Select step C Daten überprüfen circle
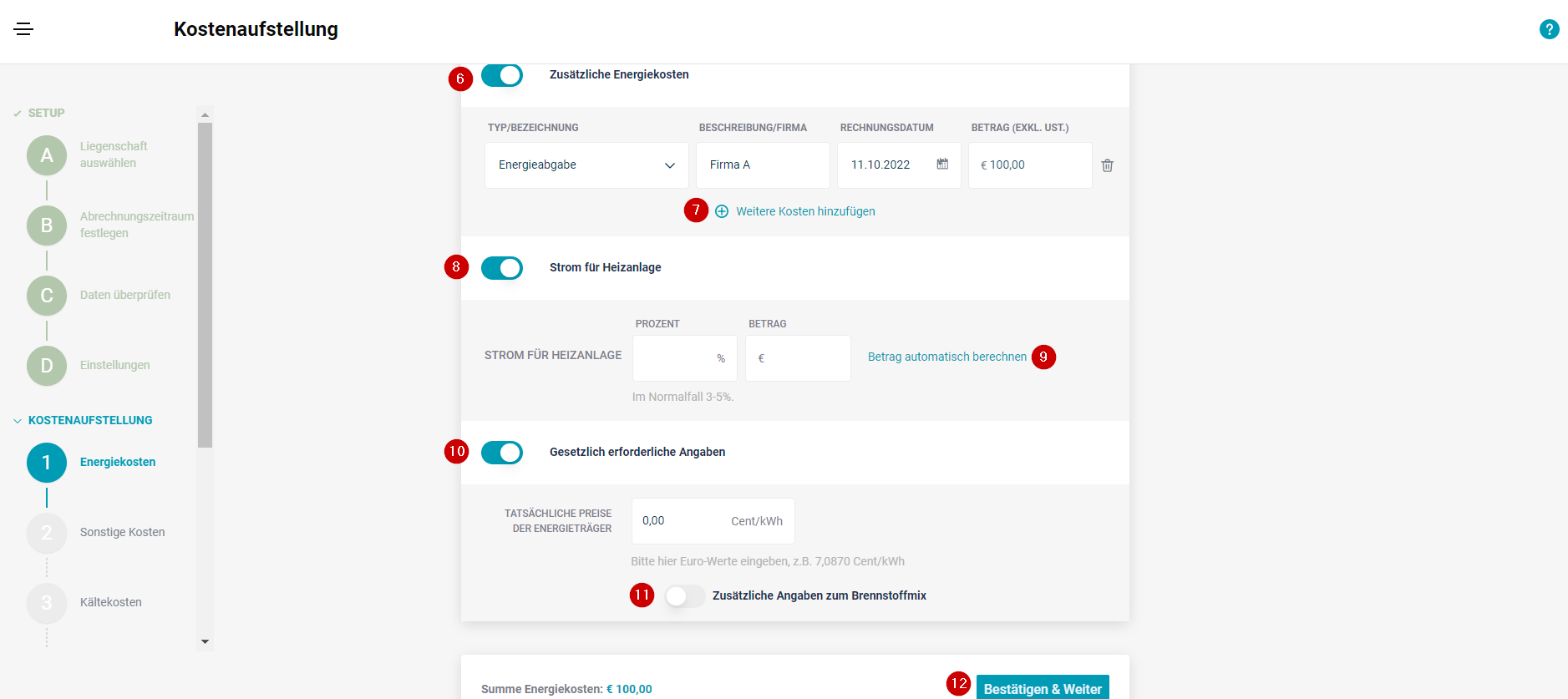The image size is (1568, 699). click(47, 296)
